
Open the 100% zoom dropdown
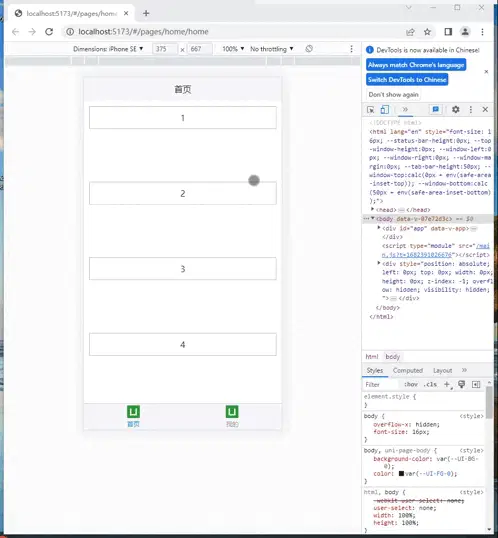click(x=233, y=49)
